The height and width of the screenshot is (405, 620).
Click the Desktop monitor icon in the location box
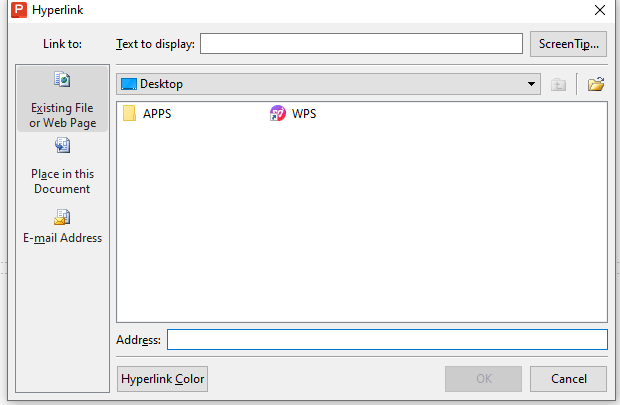pos(129,84)
